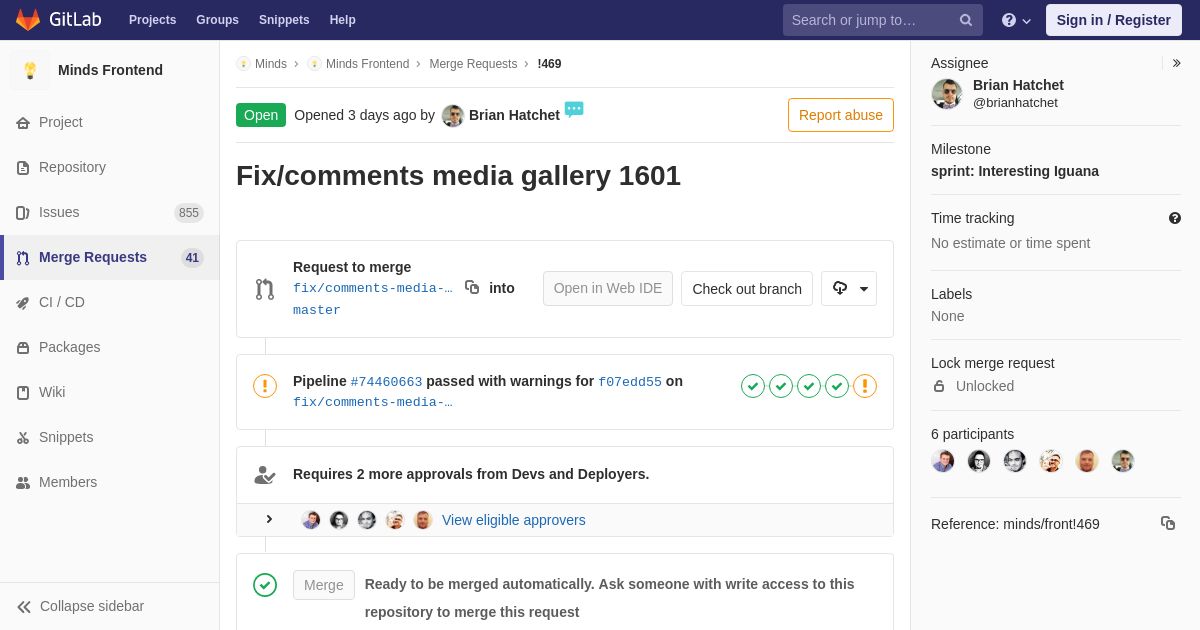Open pipeline #74460663 link
Viewport: 1200px width, 630px height.
[386, 382]
